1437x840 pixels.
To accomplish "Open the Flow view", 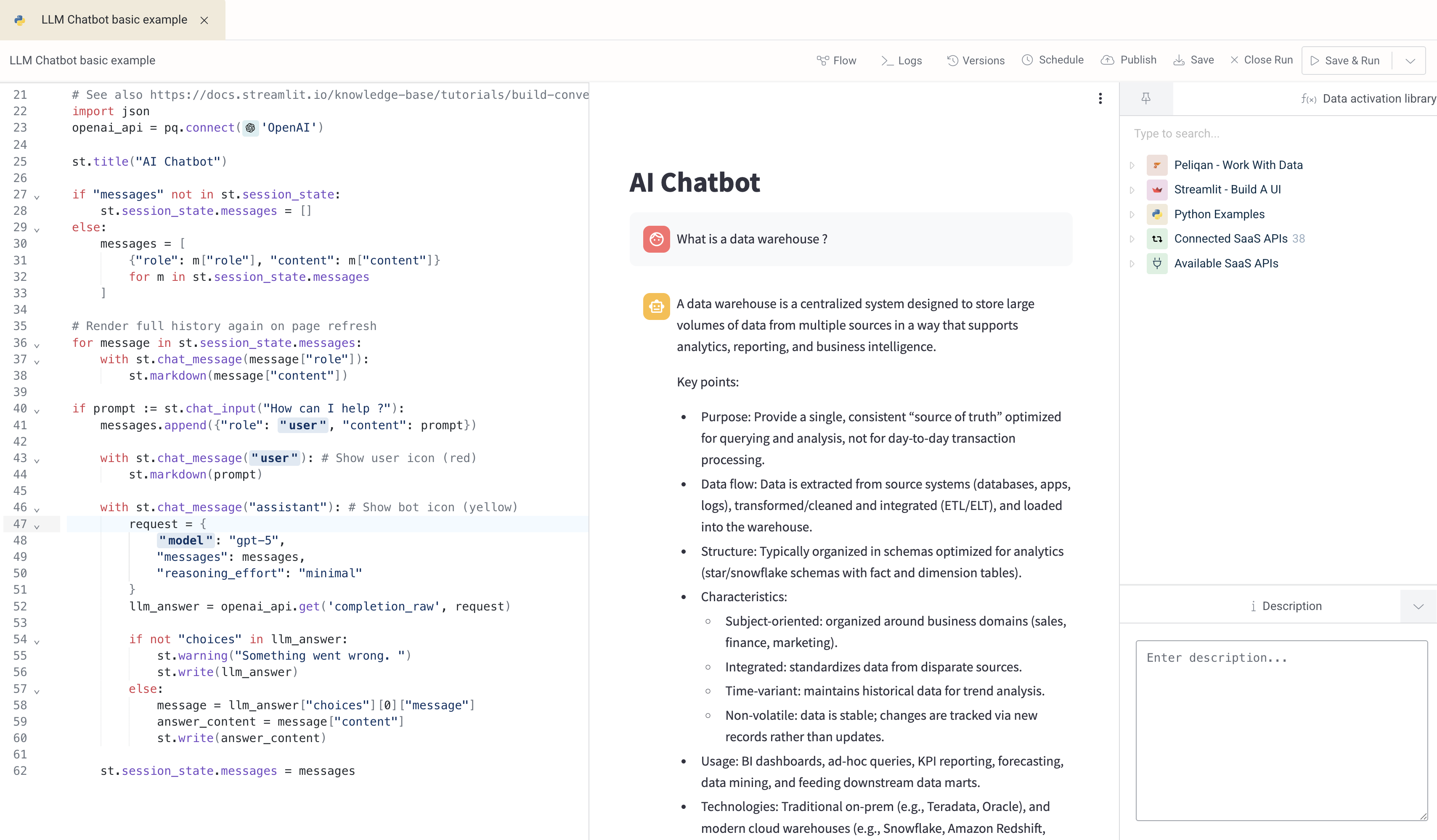I will [x=836, y=61].
